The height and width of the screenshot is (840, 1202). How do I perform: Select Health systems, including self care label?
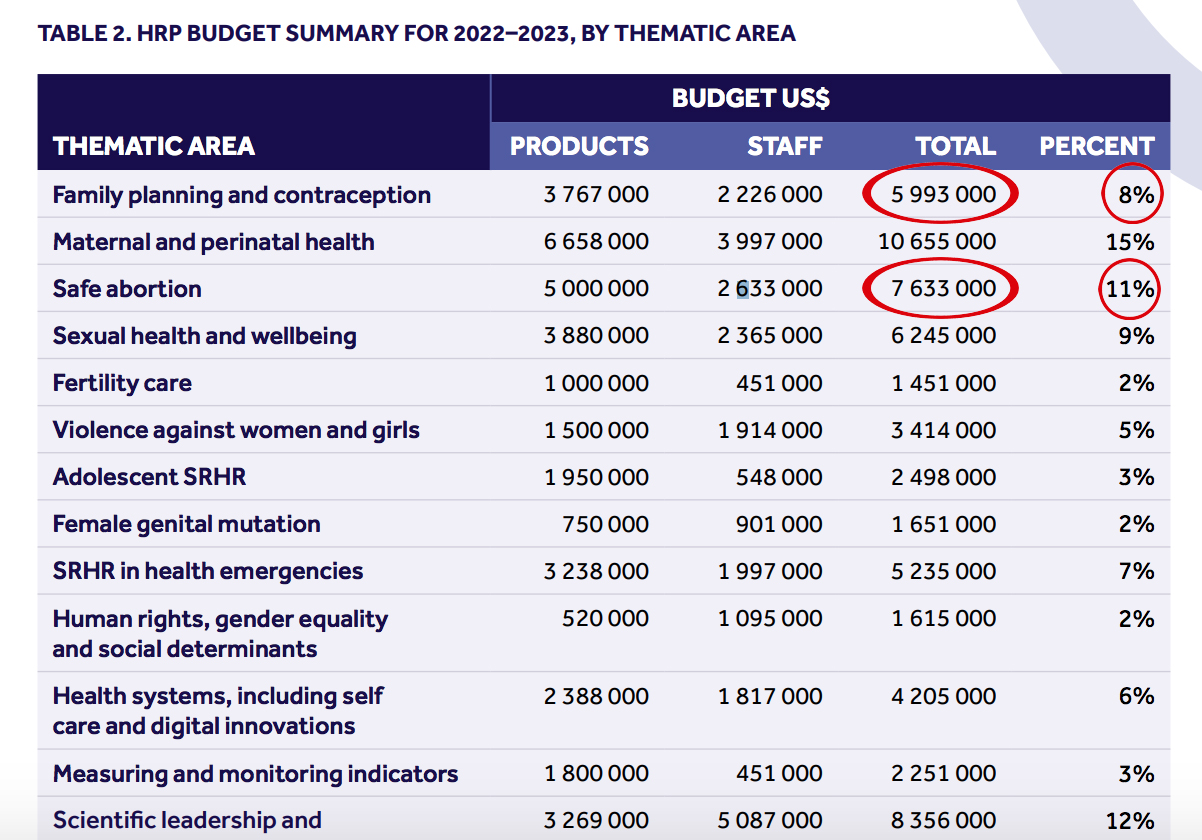click(x=218, y=711)
